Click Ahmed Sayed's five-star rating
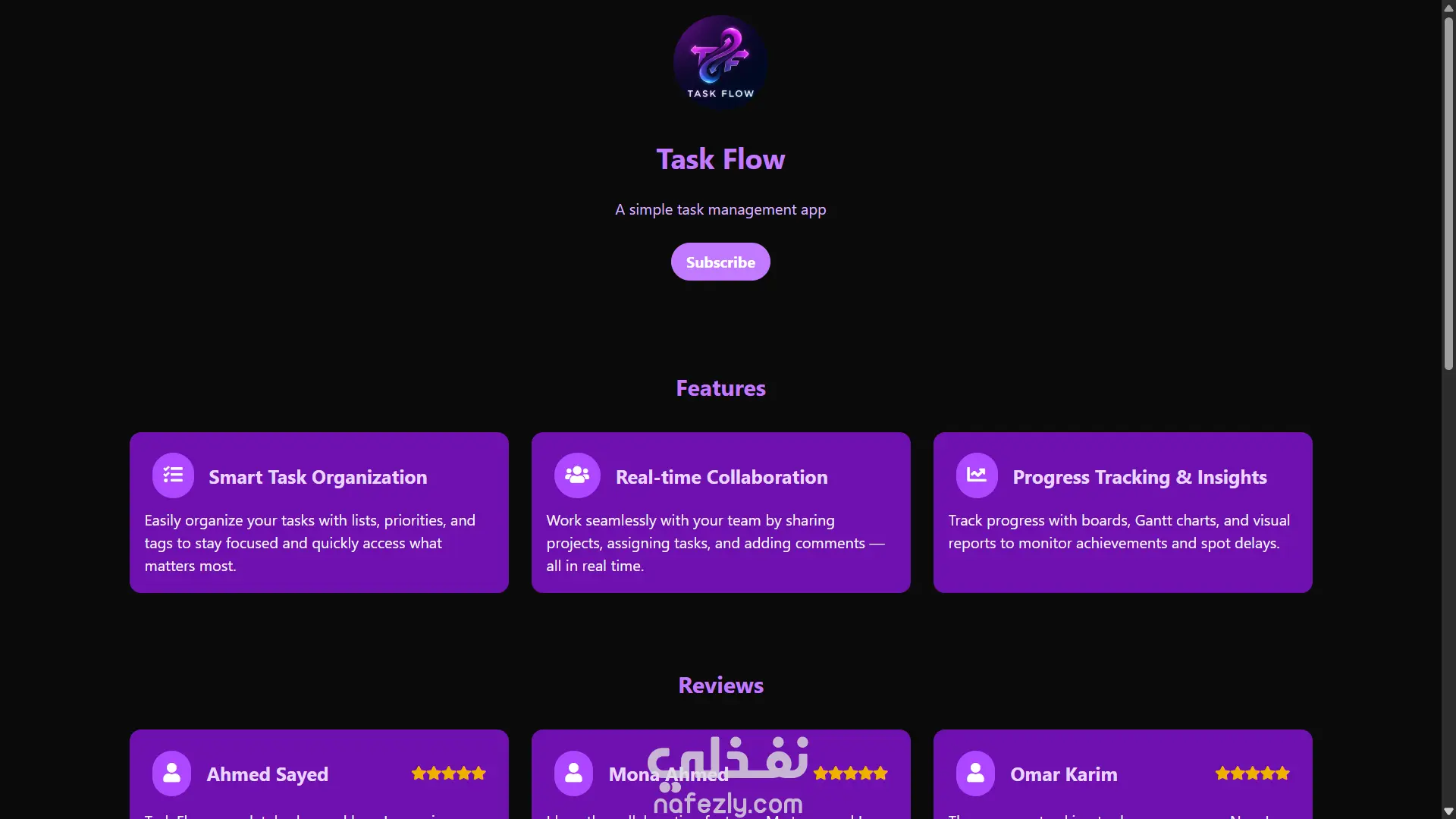 (449, 773)
